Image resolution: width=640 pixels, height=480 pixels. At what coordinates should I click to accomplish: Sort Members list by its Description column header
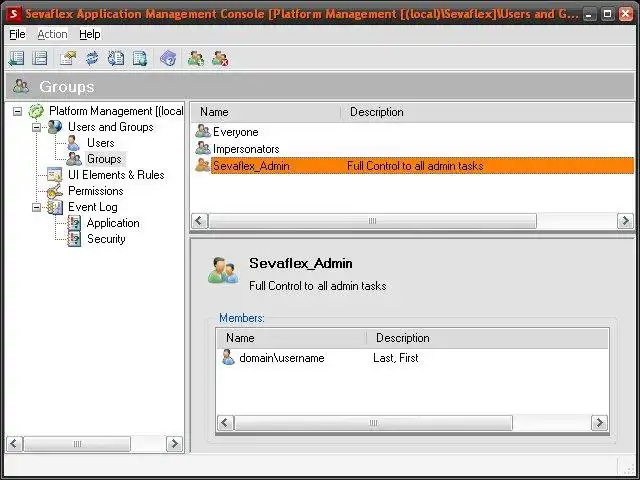[x=487, y=338]
